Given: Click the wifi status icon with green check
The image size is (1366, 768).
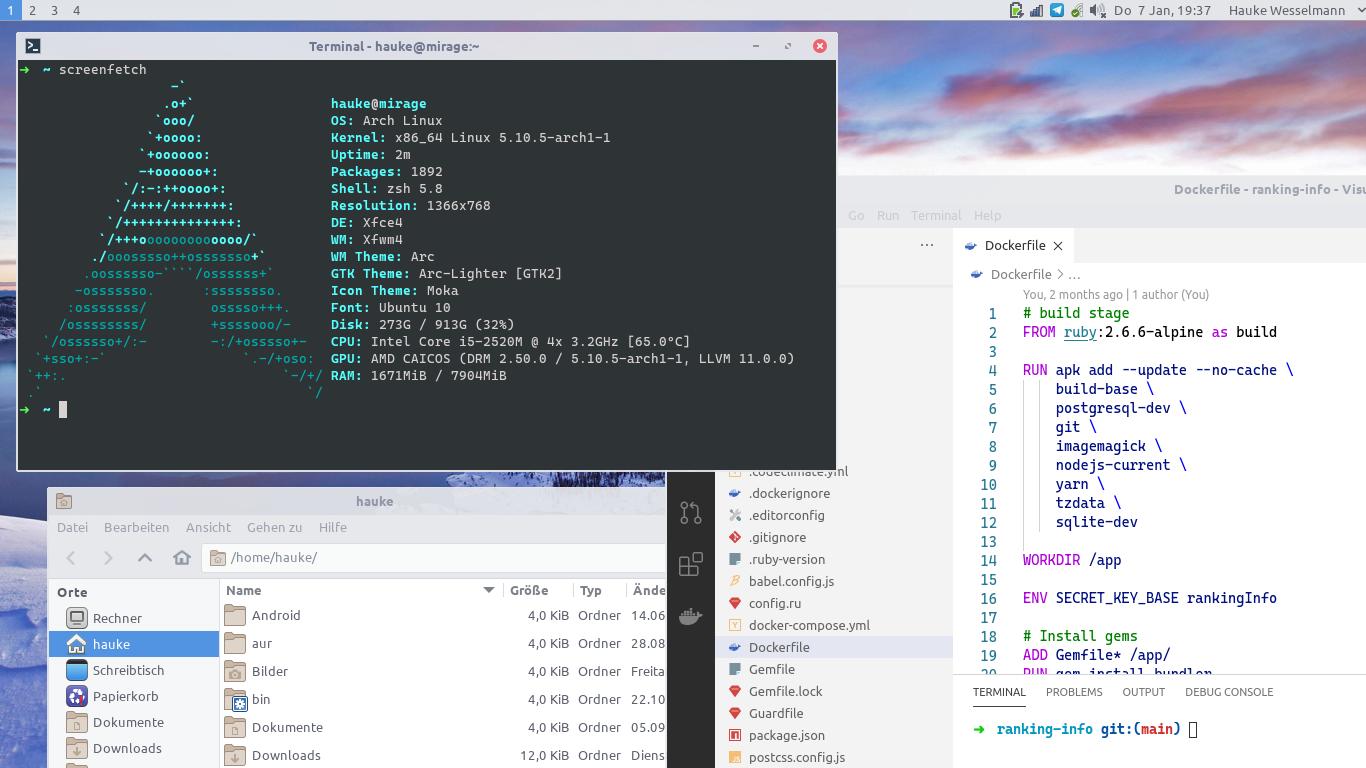Looking at the screenshot, I should click(x=1077, y=10).
